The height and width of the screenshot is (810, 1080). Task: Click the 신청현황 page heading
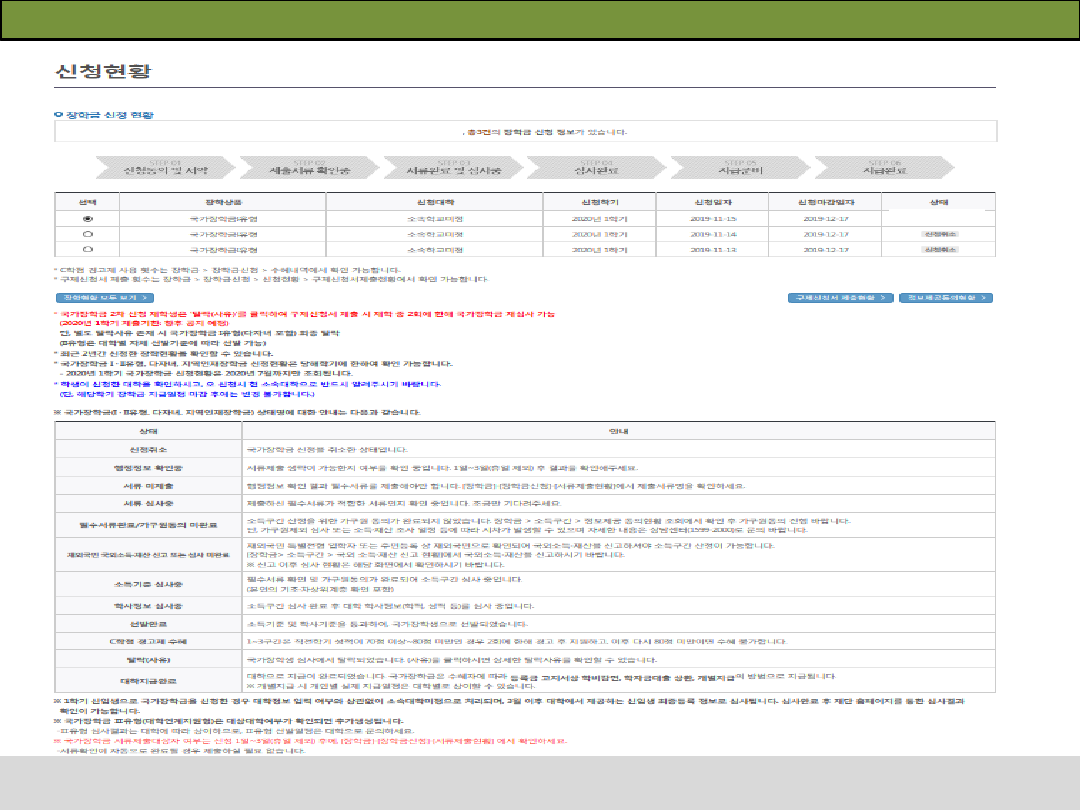102,73
